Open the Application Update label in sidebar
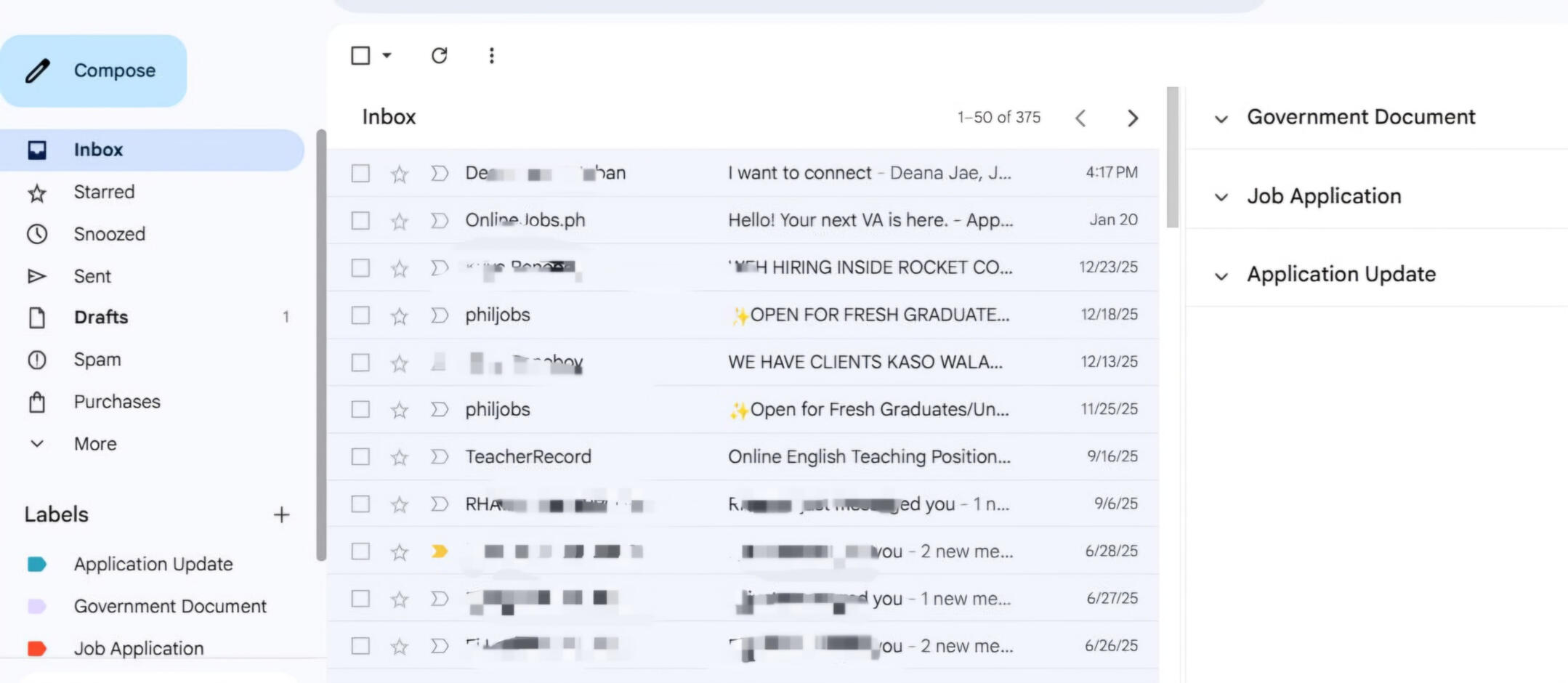 click(153, 564)
